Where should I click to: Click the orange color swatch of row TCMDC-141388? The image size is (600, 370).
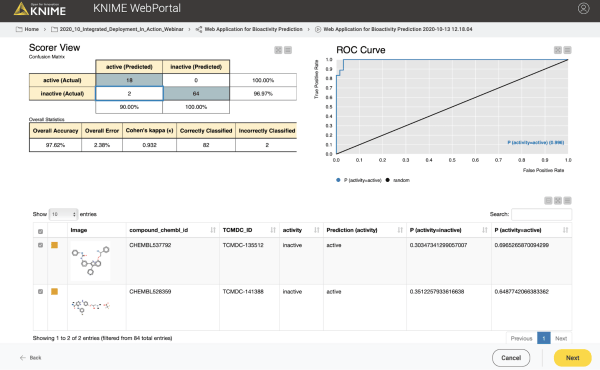click(x=54, y=292)
